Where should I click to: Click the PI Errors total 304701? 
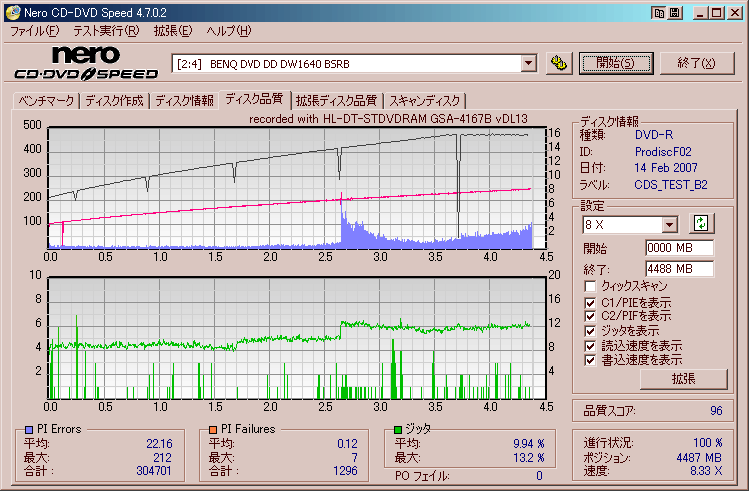click(153, 471)
